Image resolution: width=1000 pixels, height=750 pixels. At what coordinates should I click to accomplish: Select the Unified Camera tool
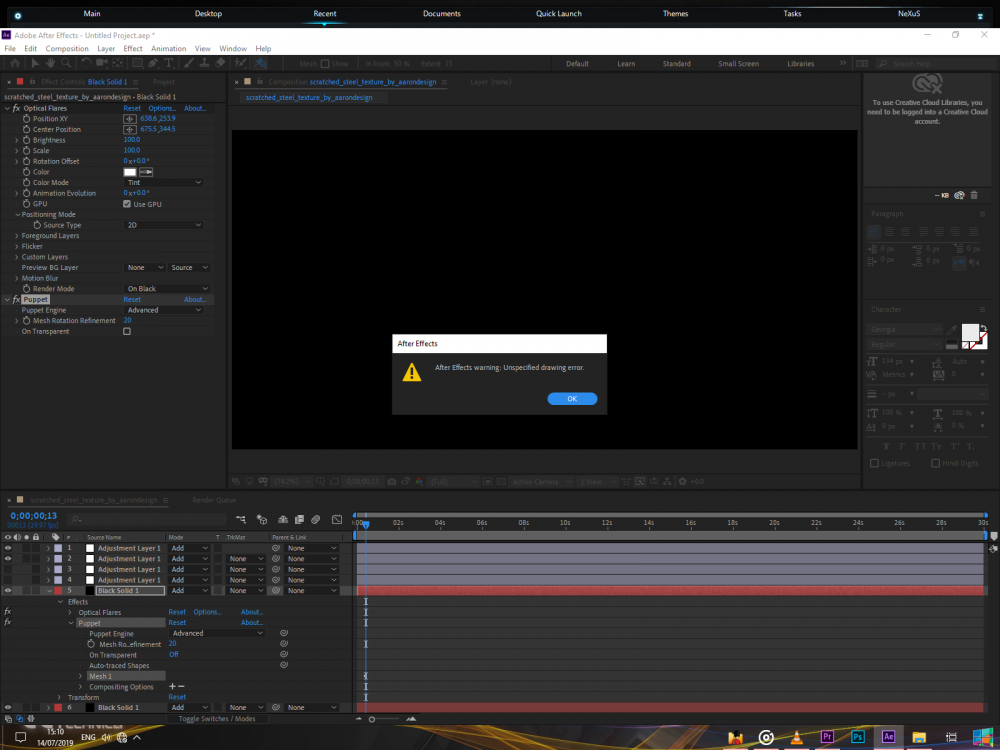[101, 63]
